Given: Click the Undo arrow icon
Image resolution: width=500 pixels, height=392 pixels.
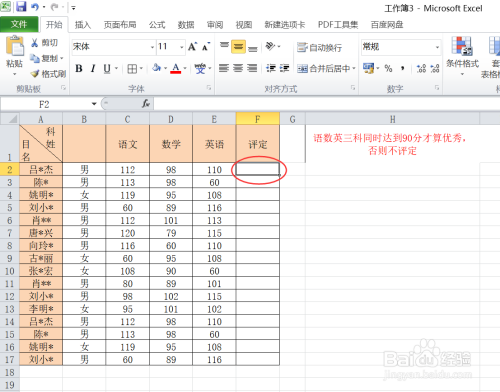Looking at the screenshot, I should (x=35, y=7).
